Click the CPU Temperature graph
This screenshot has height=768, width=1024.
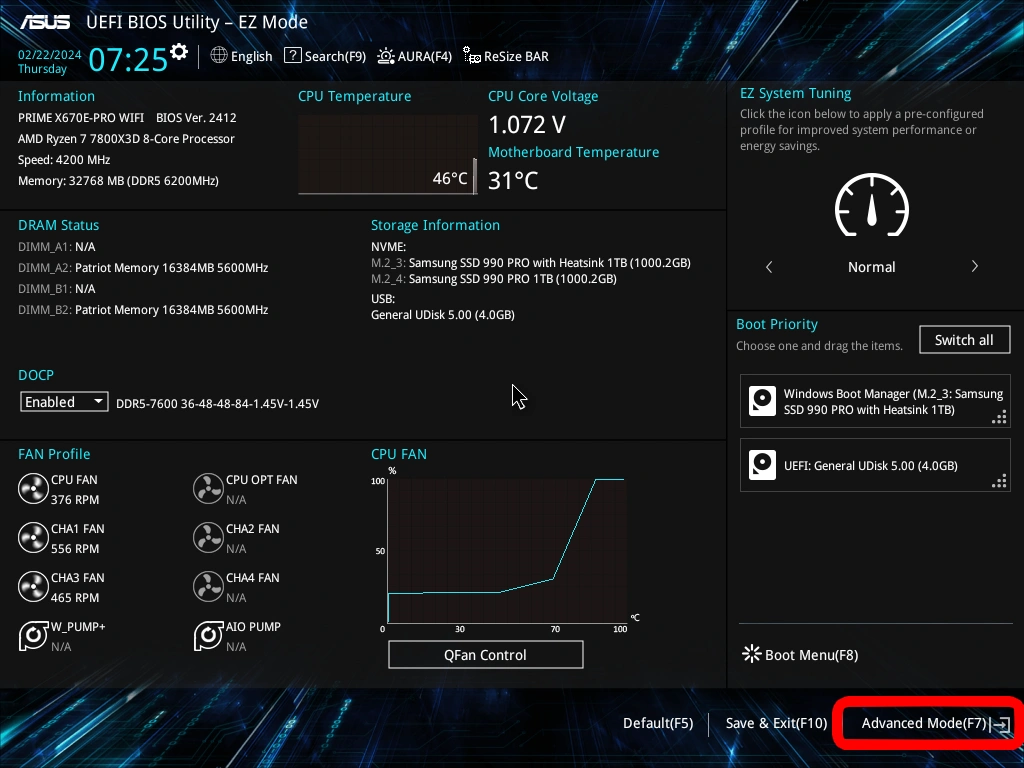pos(388,155)
